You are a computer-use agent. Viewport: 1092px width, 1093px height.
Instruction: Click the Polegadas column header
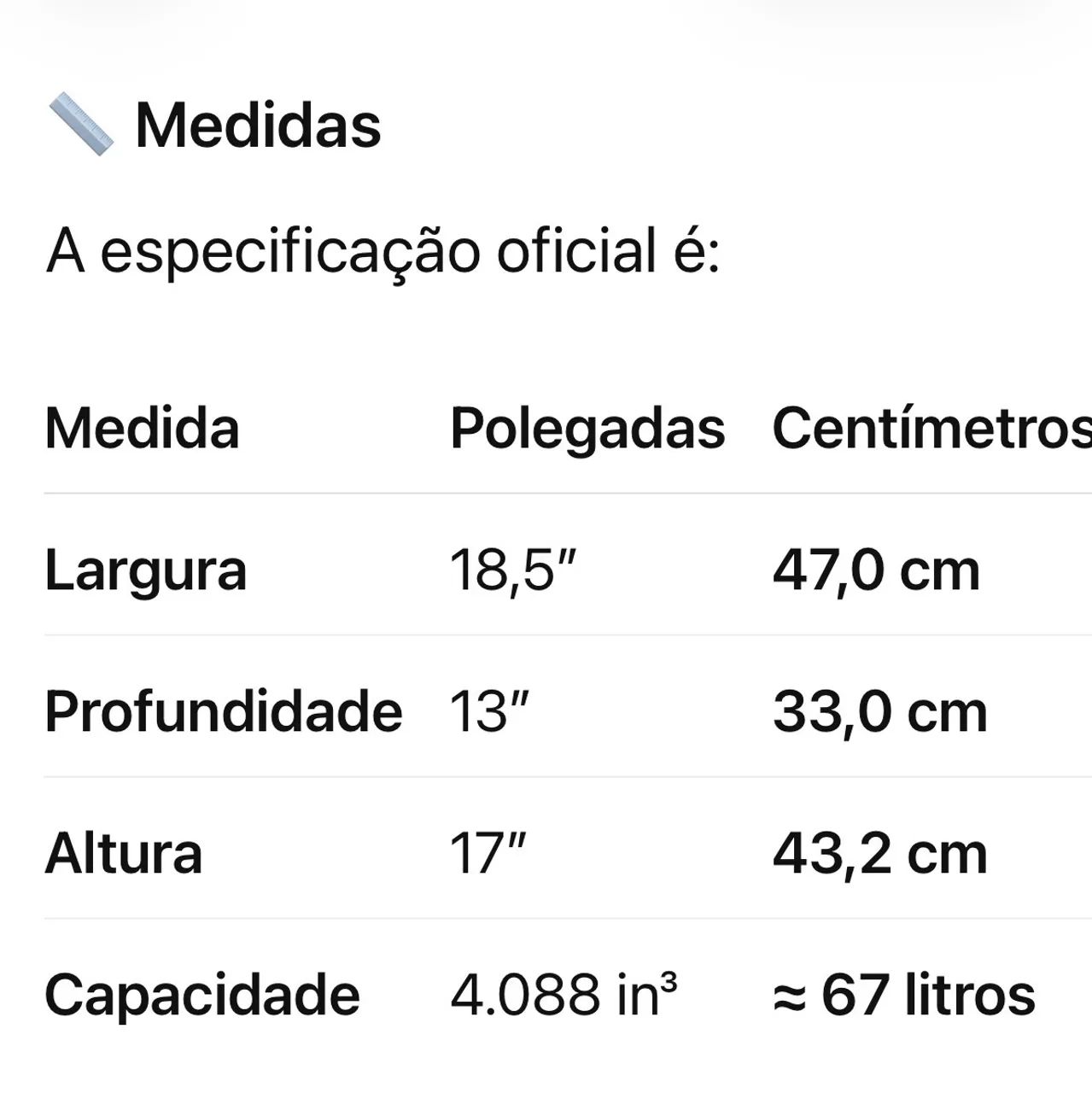point(587,428)
